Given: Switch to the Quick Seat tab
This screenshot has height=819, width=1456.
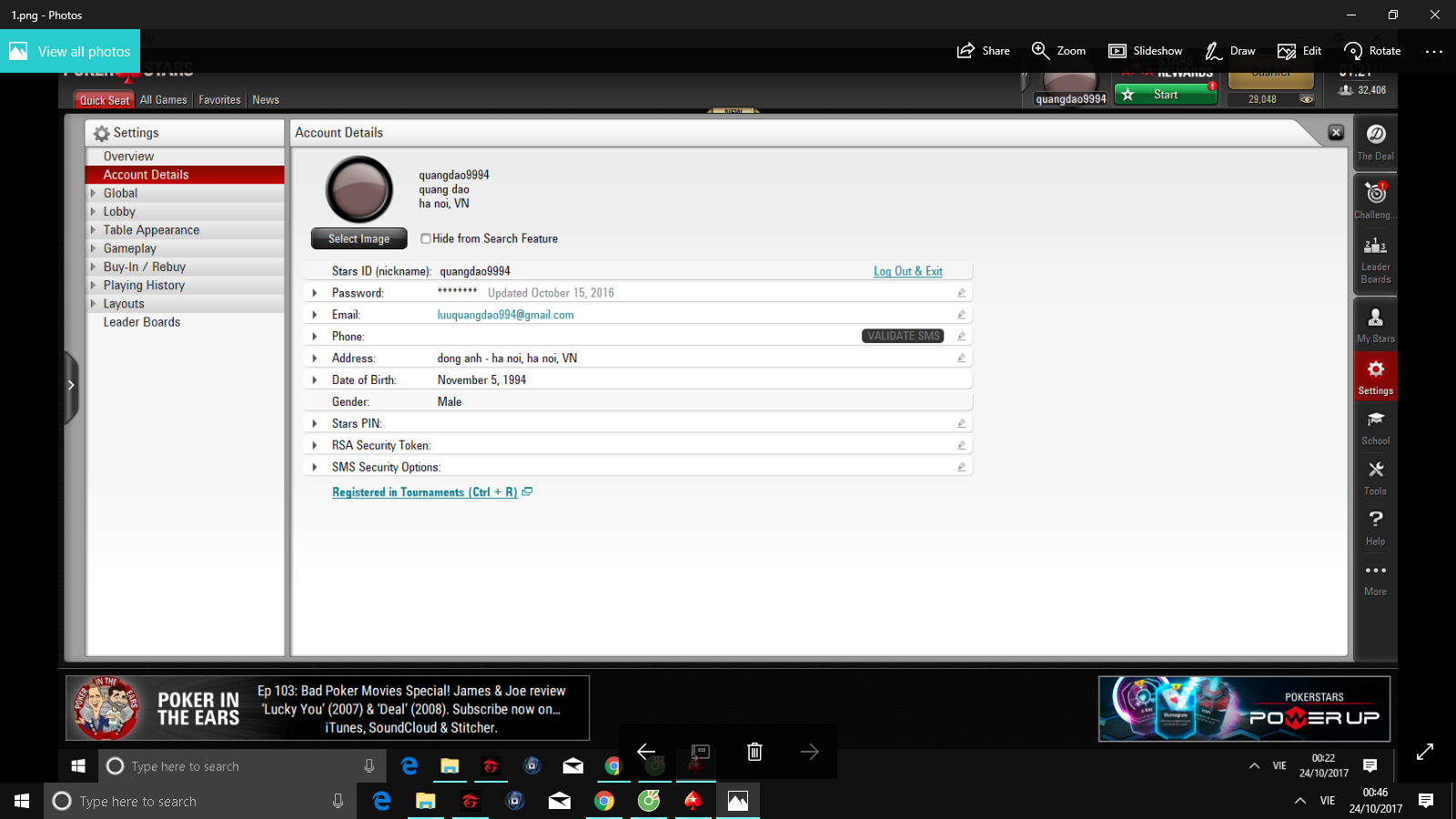Looking at the screenshot, I should (105, 100).
